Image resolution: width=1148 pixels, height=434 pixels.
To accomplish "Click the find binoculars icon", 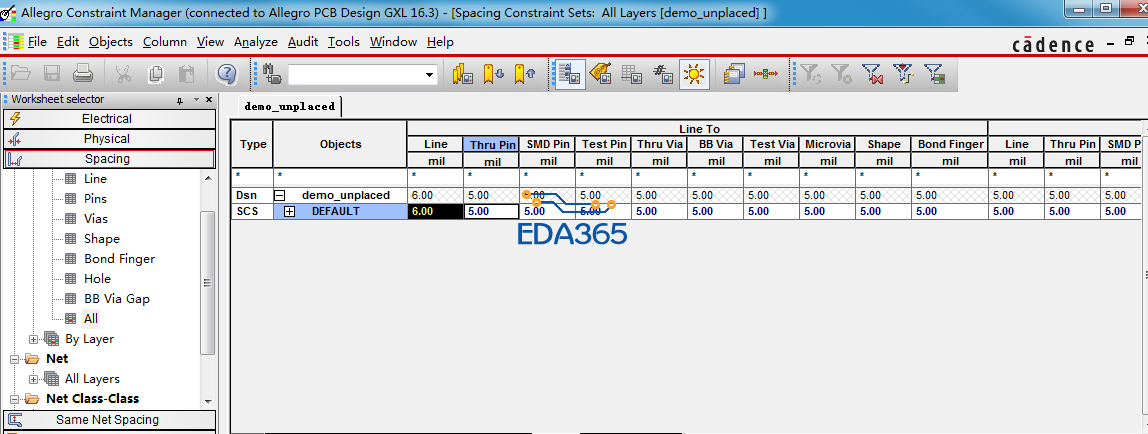I will [x=272, y=73].
